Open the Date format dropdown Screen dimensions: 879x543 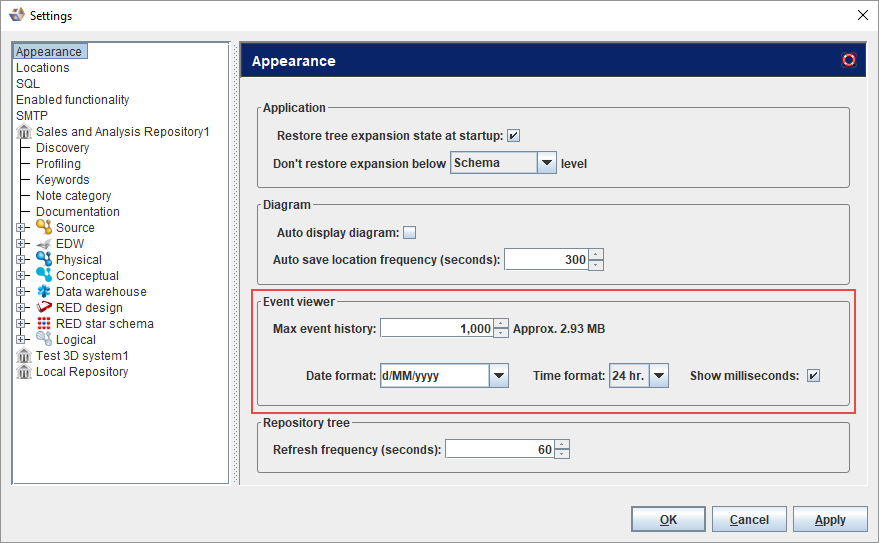click(499, 376)
